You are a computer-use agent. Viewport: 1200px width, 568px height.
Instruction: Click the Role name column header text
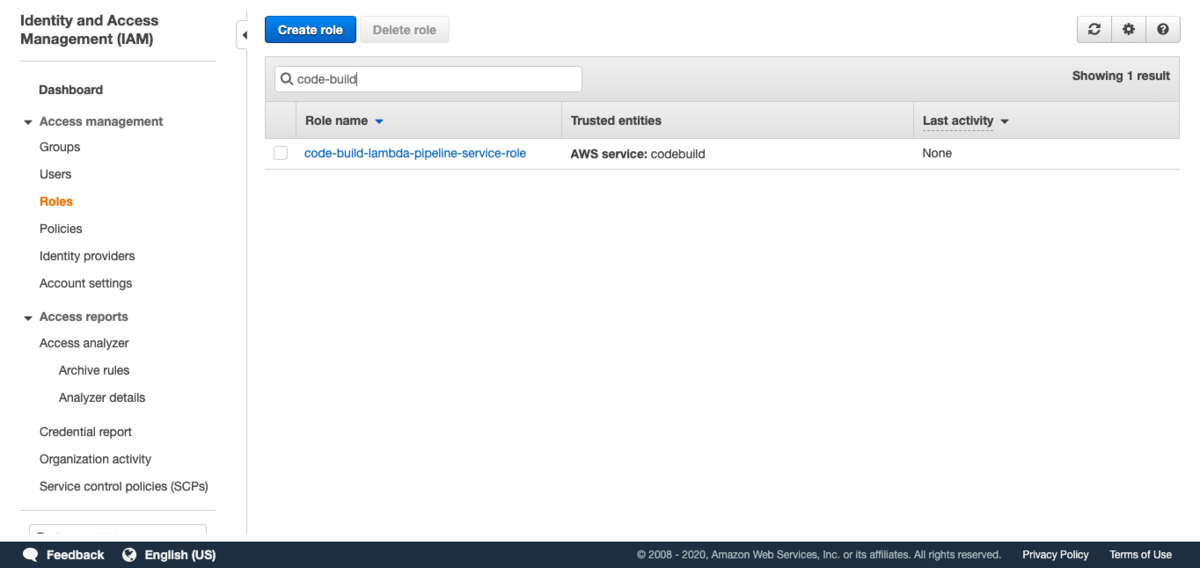[336, 121]
